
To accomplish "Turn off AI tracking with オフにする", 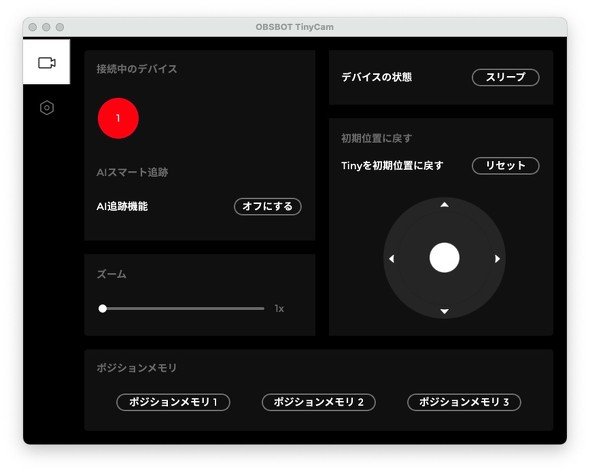I will [268, 207].
